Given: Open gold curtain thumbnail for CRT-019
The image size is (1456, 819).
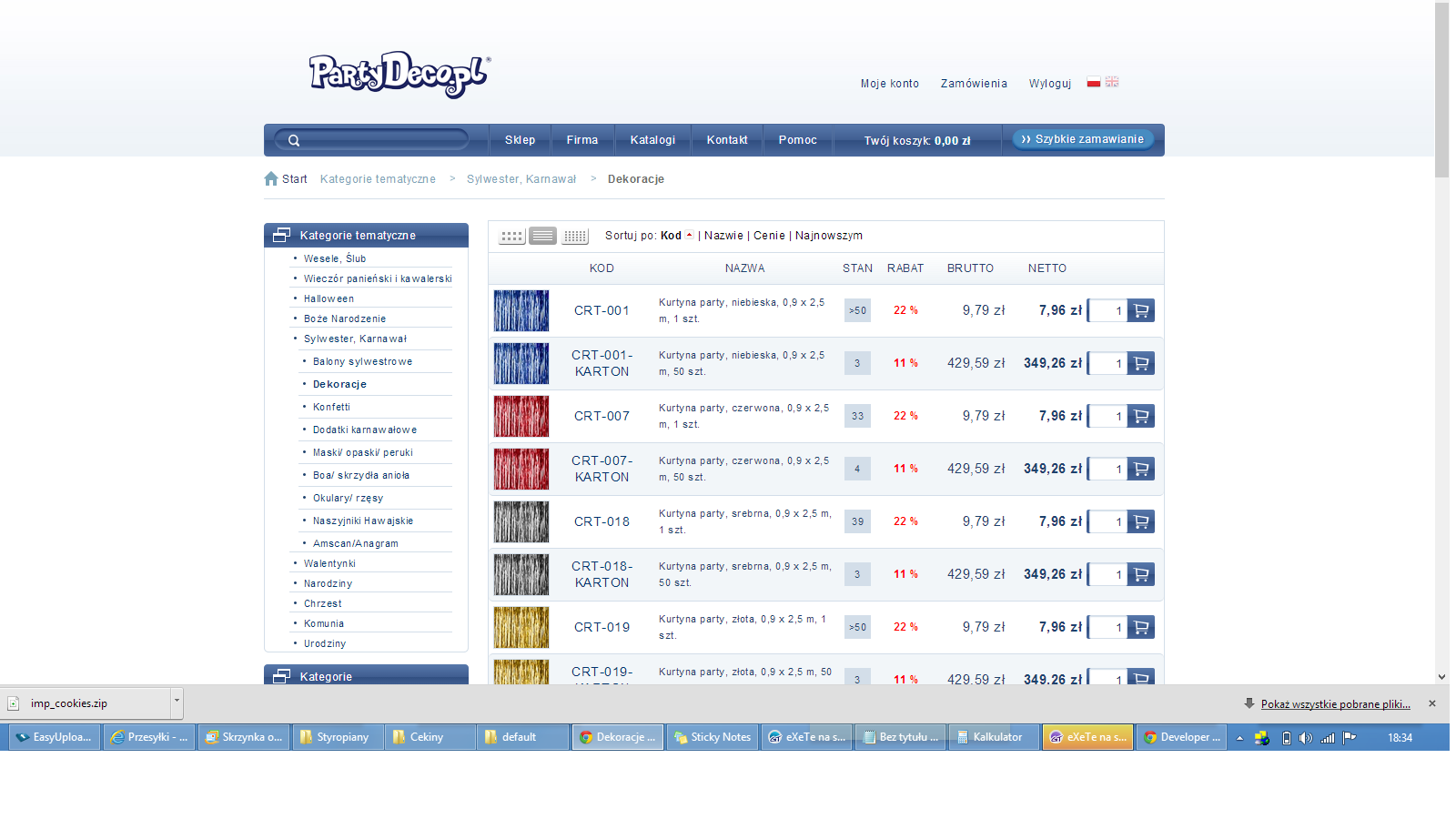Looking at the screenshot, I should [521, 627].
